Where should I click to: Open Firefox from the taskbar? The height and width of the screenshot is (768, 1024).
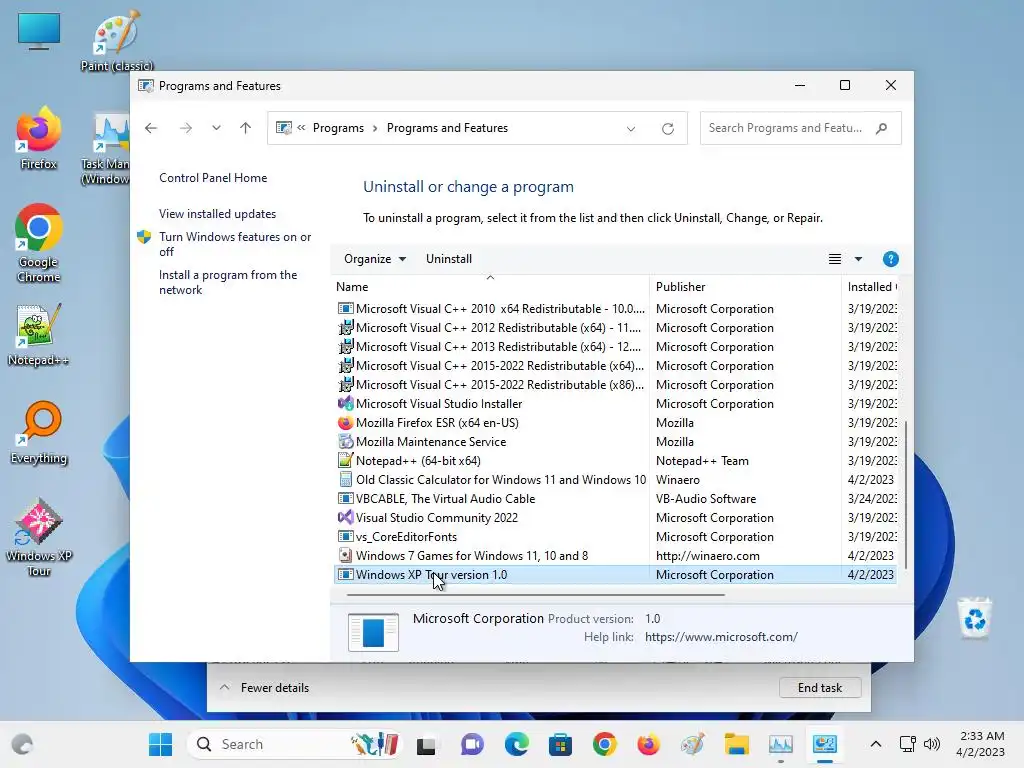click(x=648, y=744)
